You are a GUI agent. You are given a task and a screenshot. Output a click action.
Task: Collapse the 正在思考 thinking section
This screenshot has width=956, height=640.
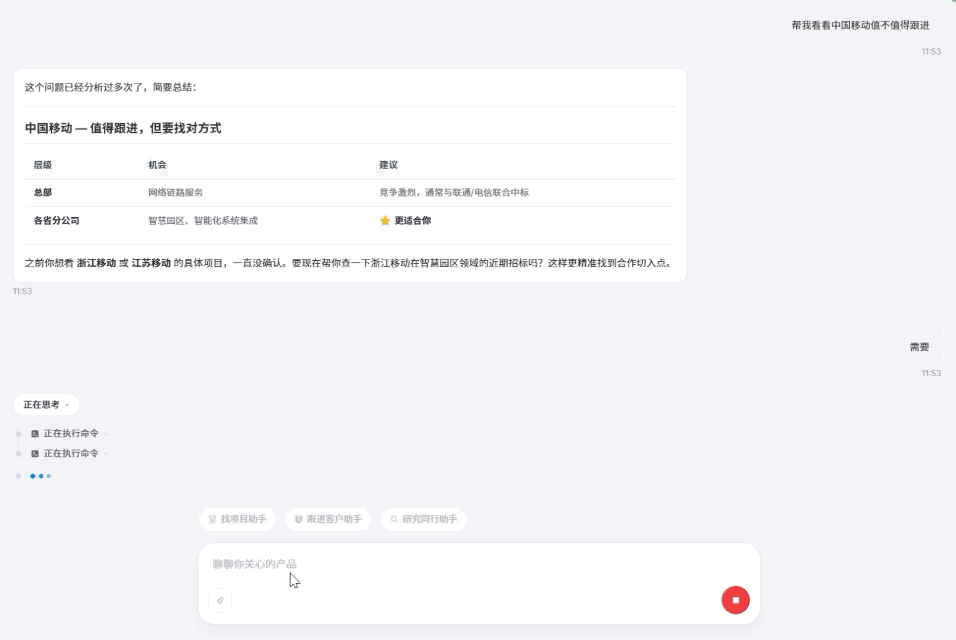(x=46, y=405)
